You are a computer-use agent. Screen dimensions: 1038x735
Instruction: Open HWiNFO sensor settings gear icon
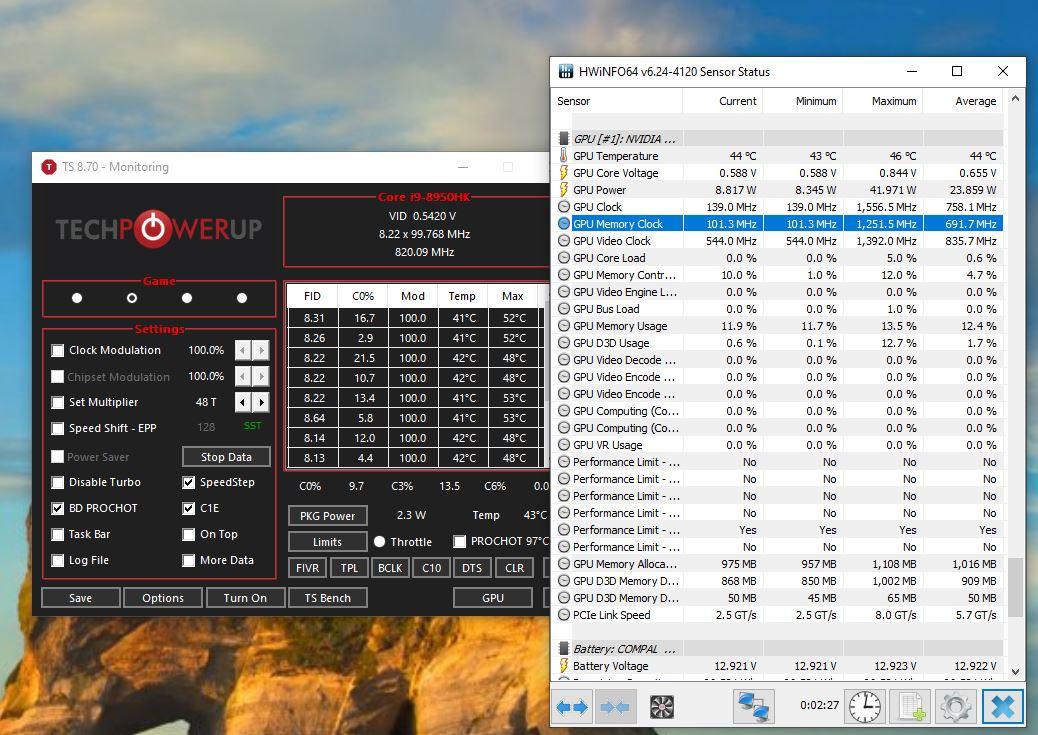(956, 707)
